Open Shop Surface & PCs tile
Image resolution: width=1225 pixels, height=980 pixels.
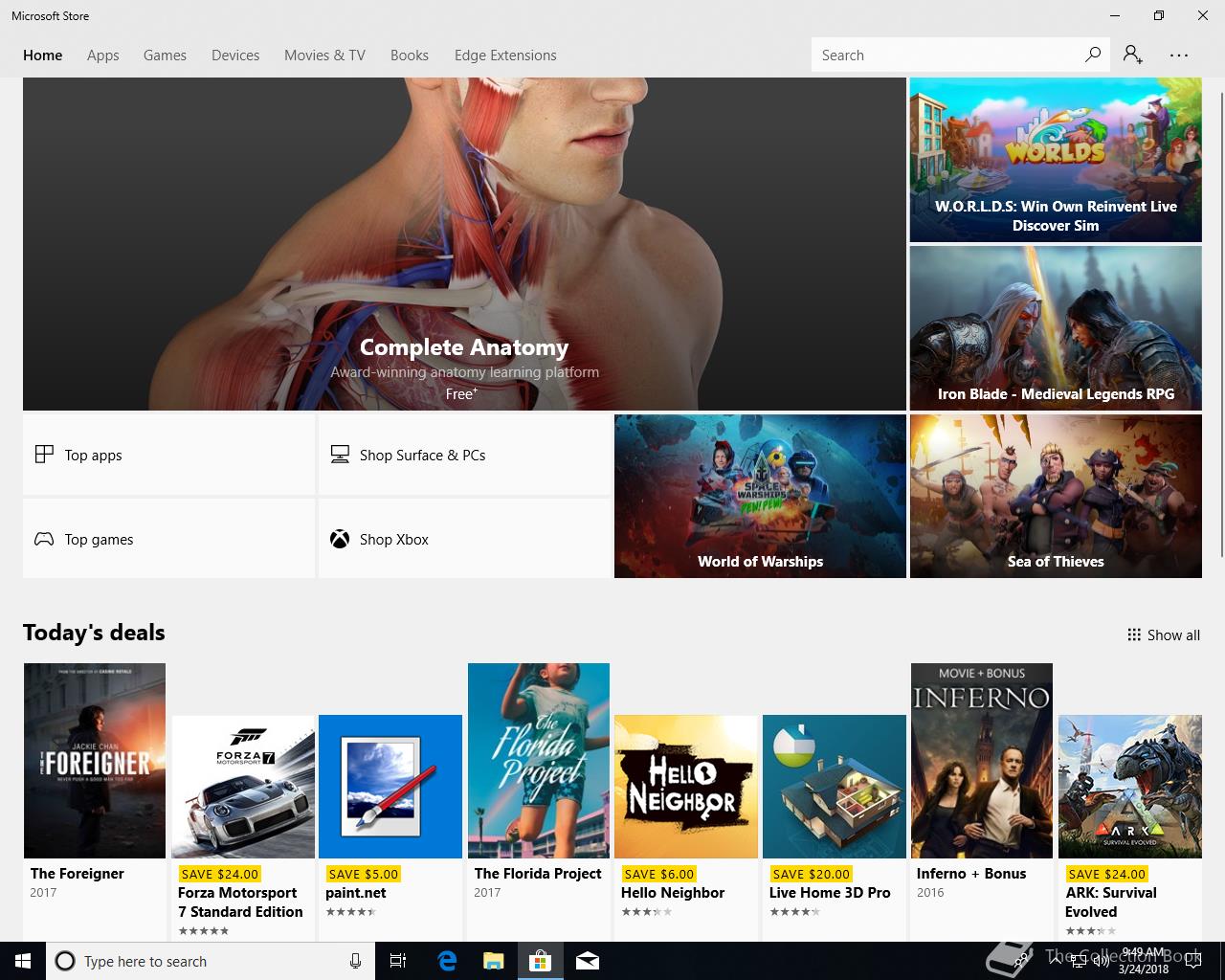pyautogui.click(x=464, y=455)
